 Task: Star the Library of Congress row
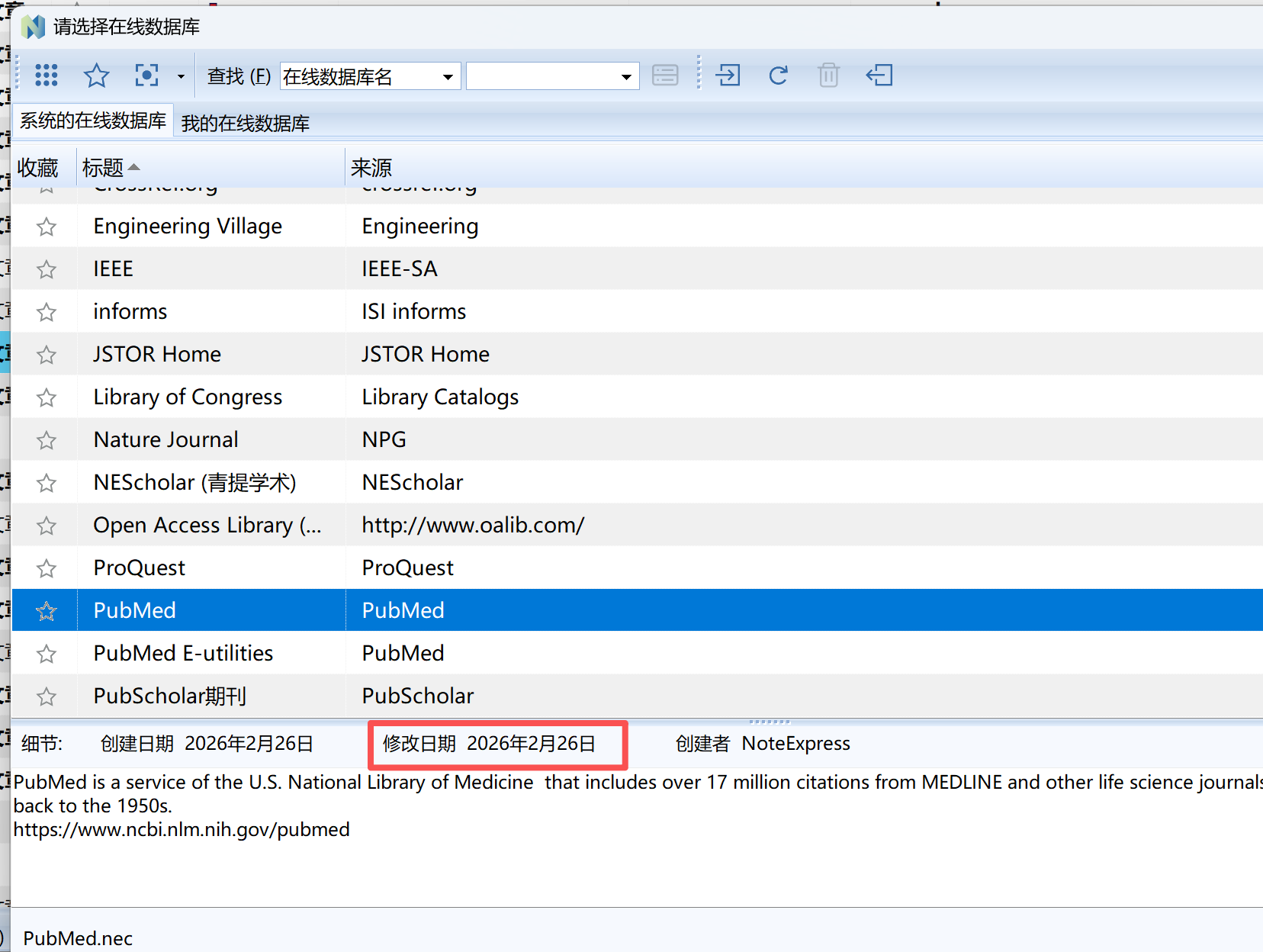47,397
